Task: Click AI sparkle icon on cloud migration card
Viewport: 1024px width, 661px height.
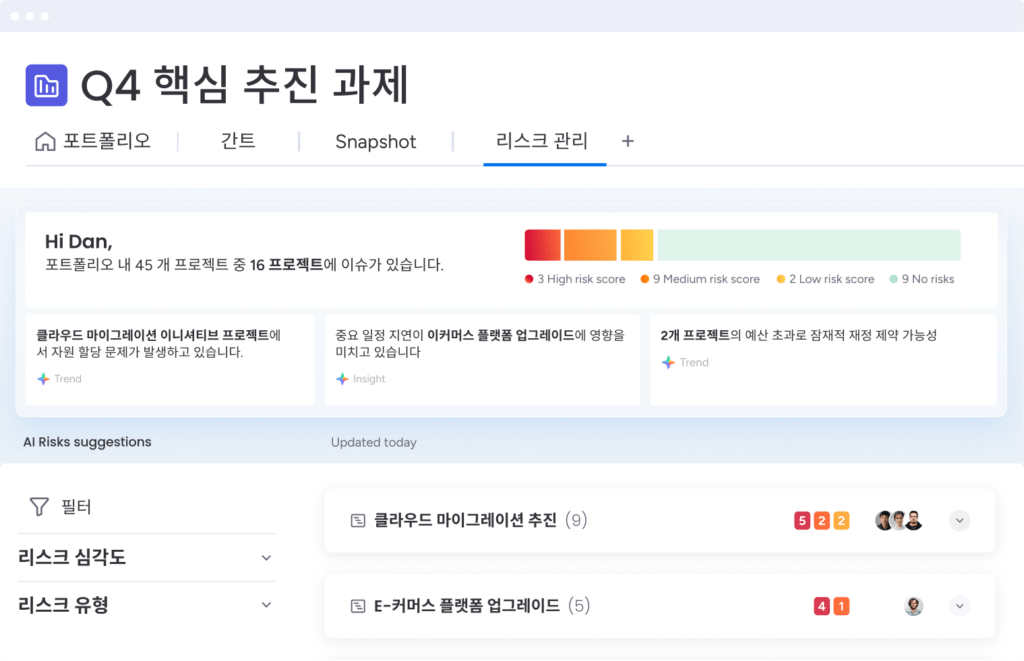Action: 43,379
